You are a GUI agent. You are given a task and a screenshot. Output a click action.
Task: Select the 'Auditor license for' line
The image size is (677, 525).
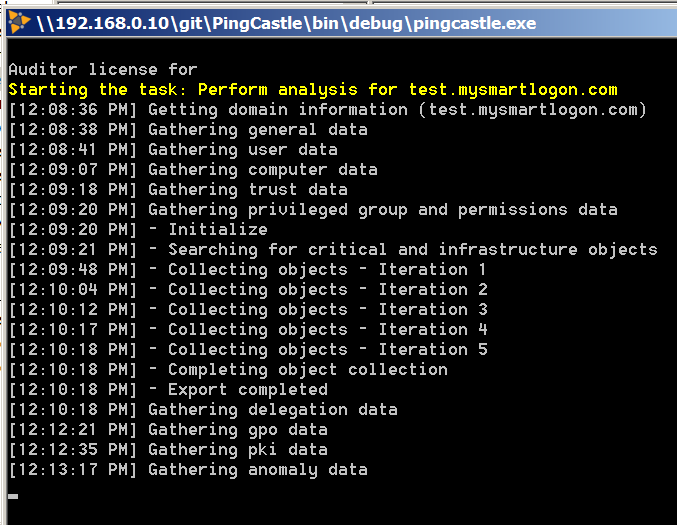click(103, 69)
